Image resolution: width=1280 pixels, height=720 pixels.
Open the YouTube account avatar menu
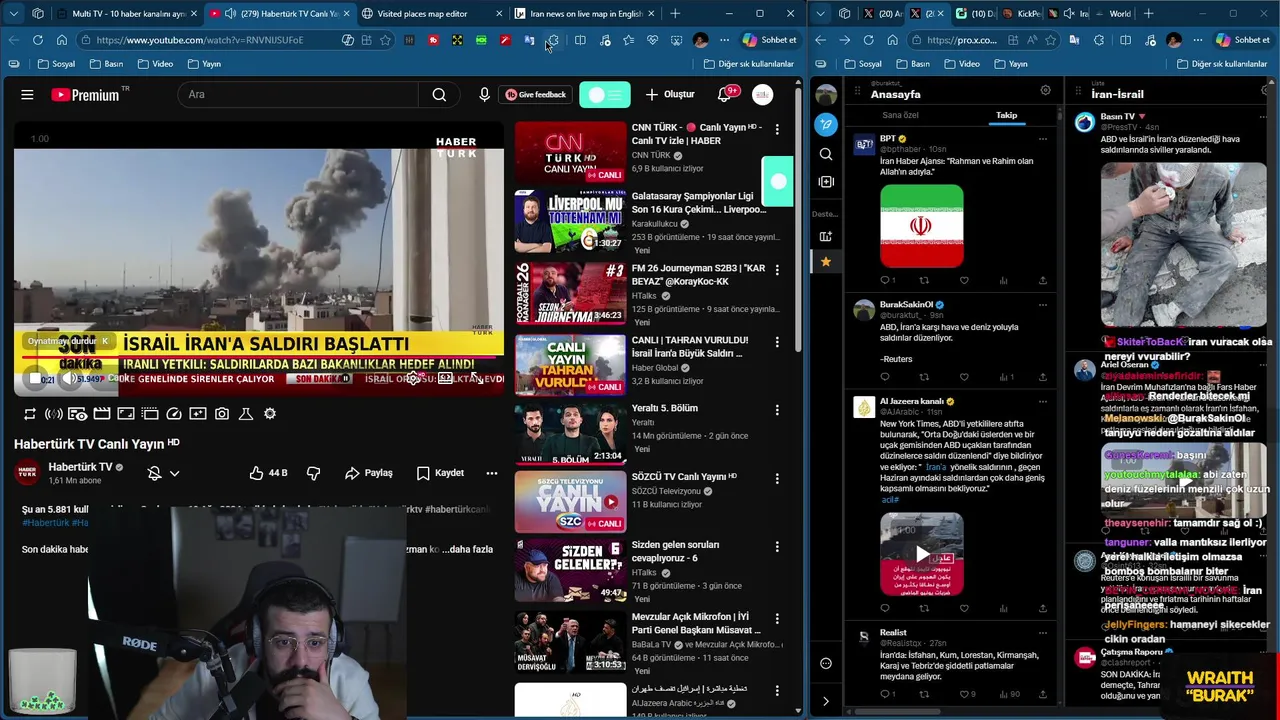tap(763, 94)
